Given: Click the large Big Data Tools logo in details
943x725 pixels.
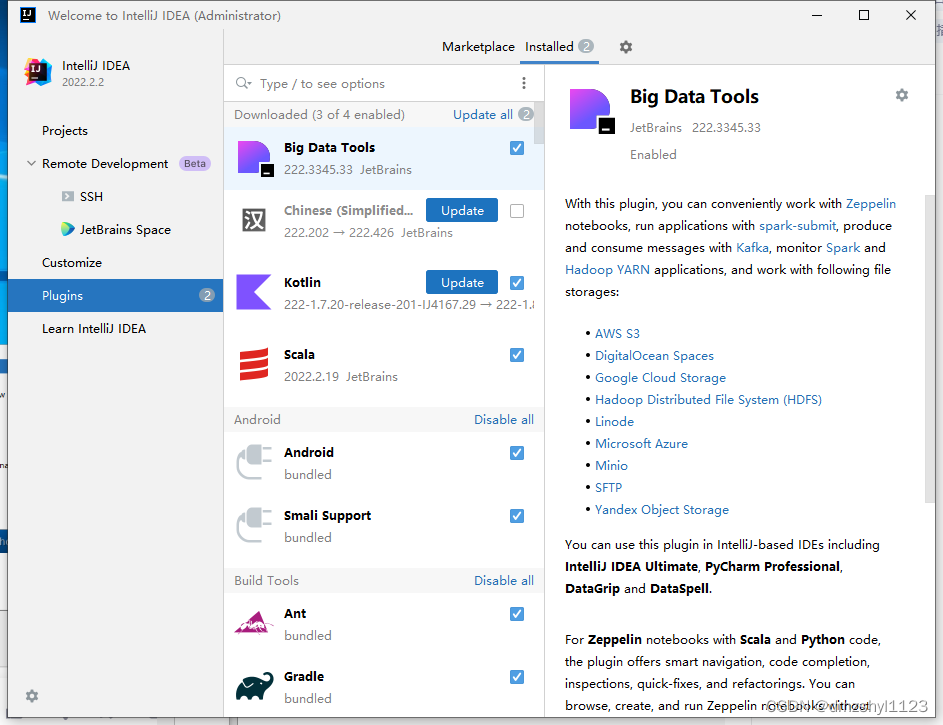Looking at the screenshot, I should pos(592,111).
